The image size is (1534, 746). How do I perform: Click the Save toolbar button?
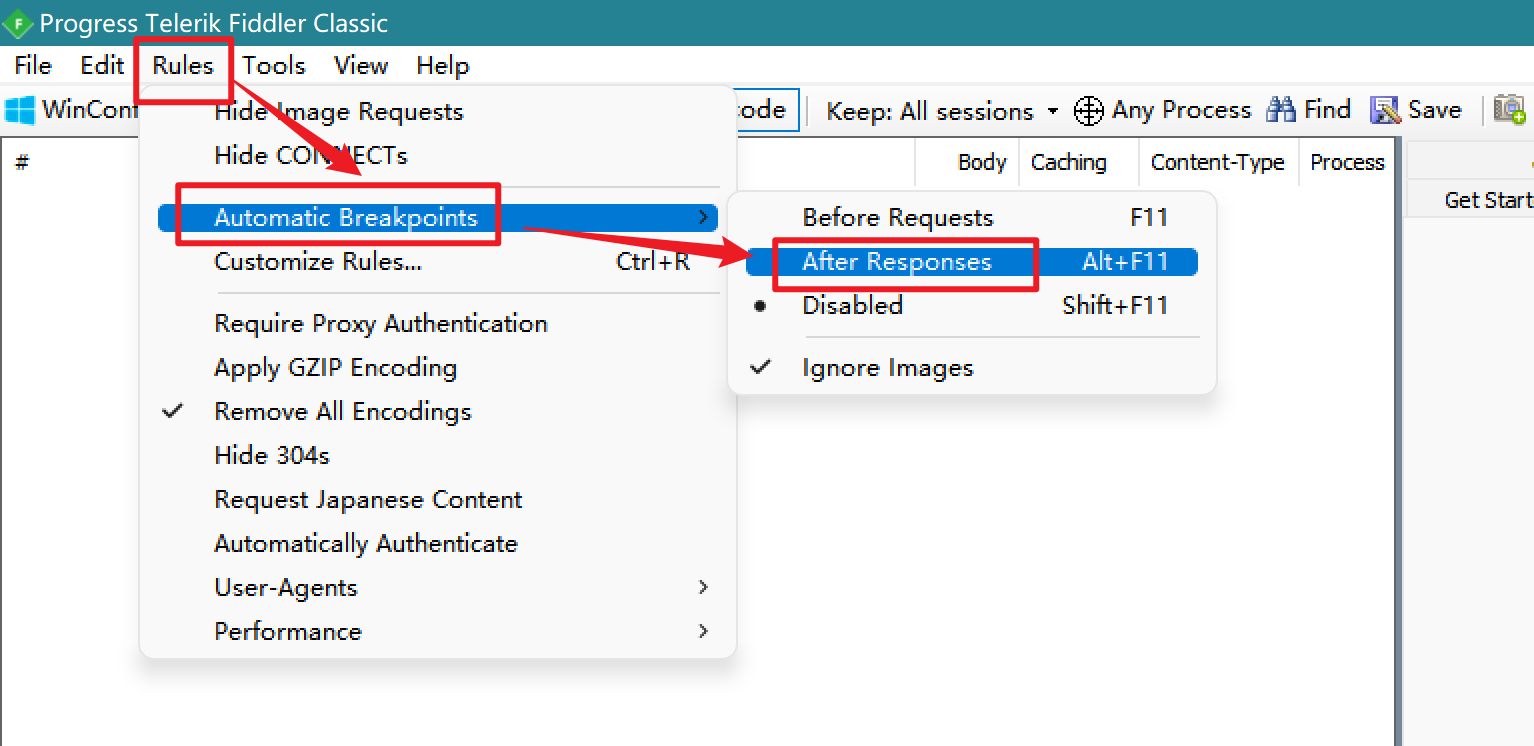click(x=1416, y=110)
